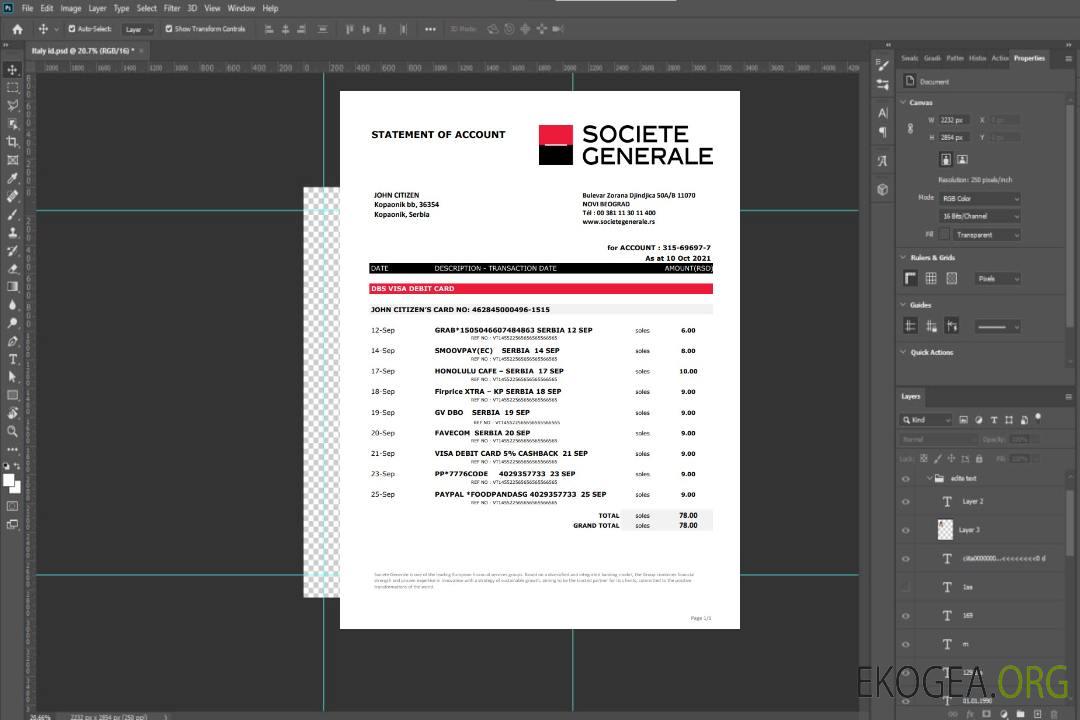
Task: Select the Rectangular Marquee tool
Action: pyautogui.click(x=12, y=88)
